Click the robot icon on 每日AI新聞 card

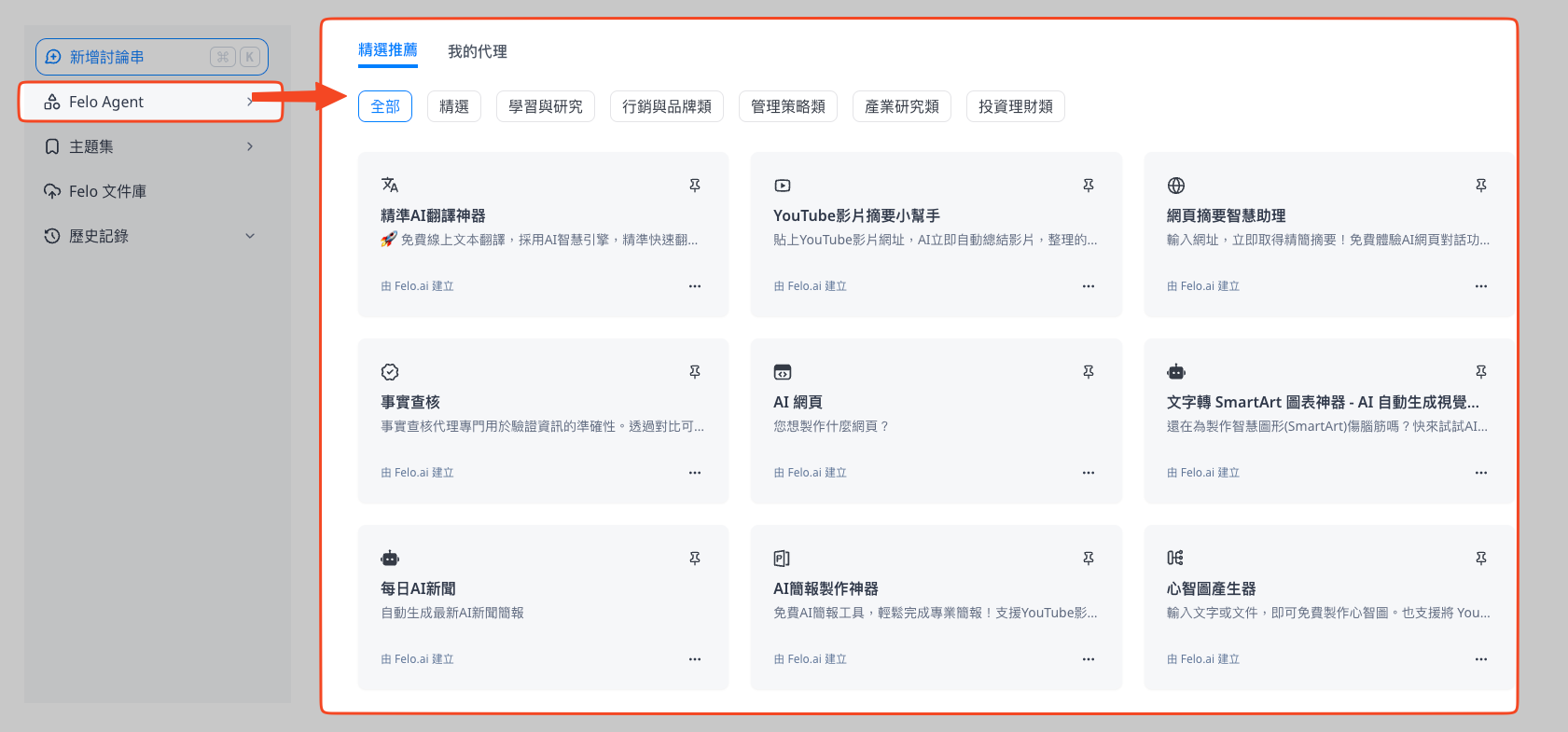(390, 559)
